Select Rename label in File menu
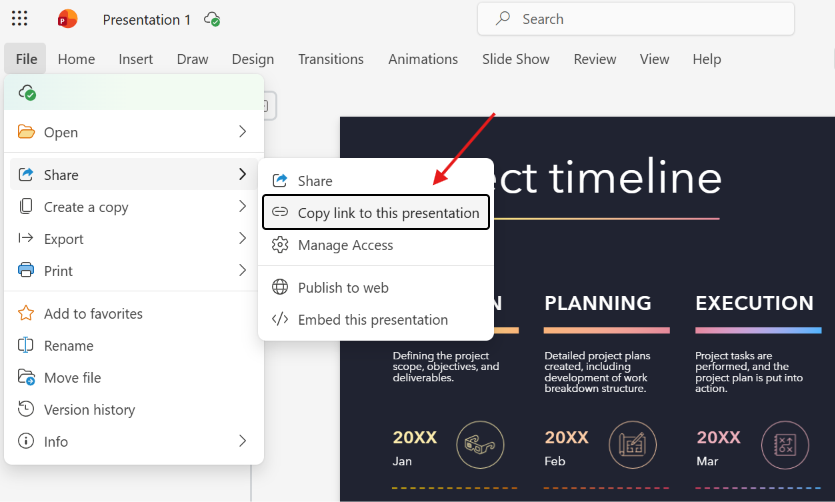Screen dimensions: 835x502 (69, 345)
